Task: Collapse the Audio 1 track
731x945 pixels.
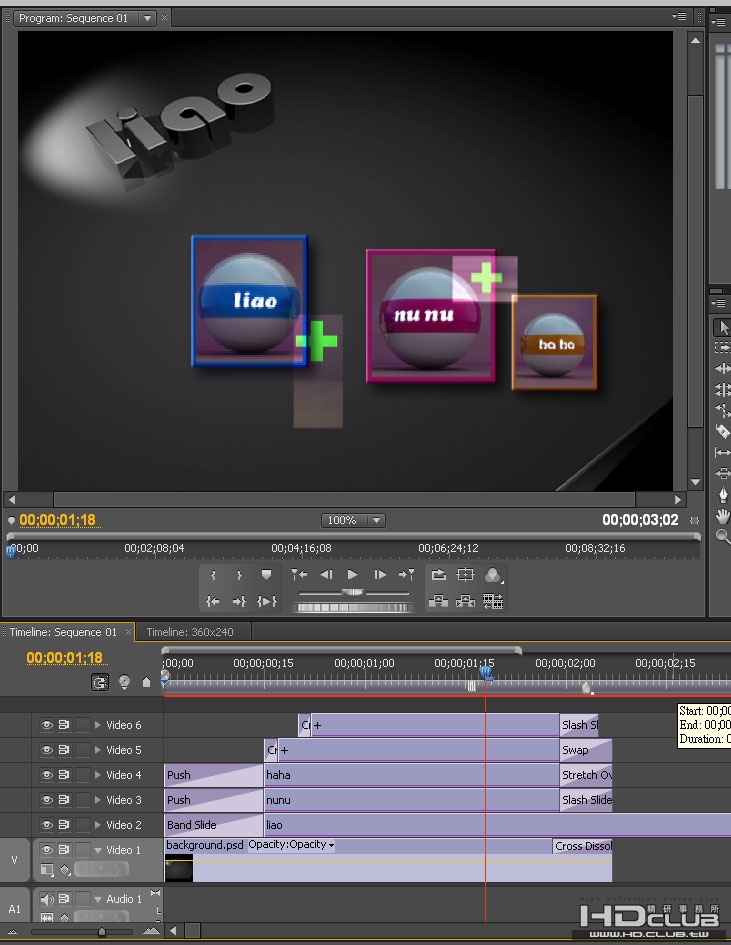Action: point(98,899)
